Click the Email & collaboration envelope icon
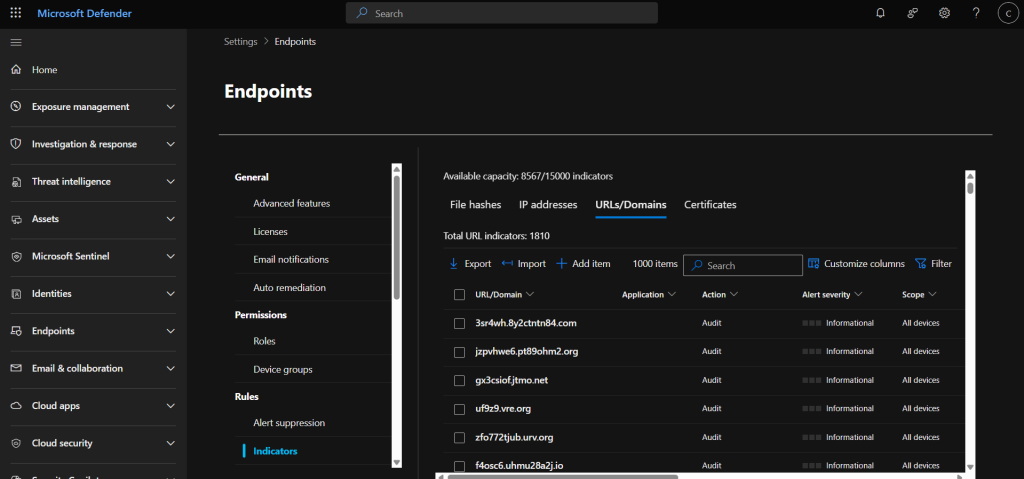The image size is (1024, 479). 16,369
